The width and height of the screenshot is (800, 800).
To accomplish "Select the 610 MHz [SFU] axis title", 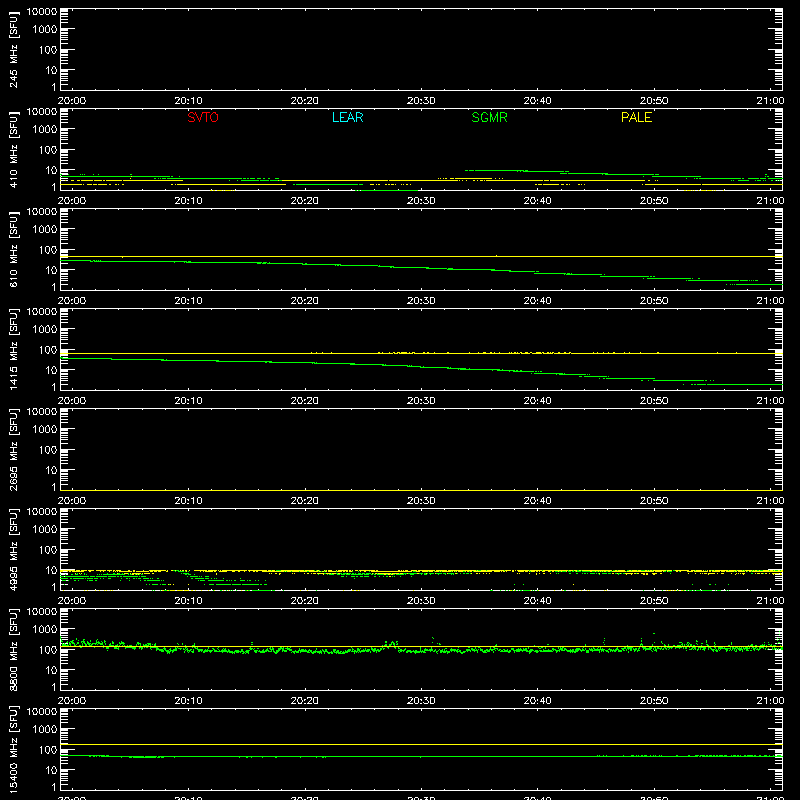I will coord(13,250).
